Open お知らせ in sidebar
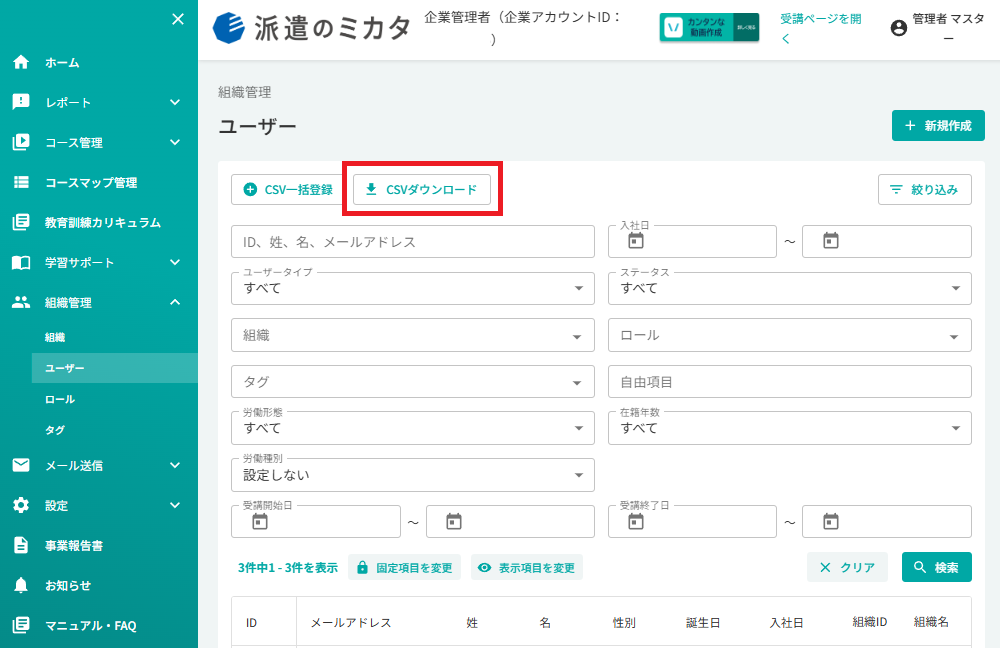The image size is (1000, 648). click(x=68, y=585)
